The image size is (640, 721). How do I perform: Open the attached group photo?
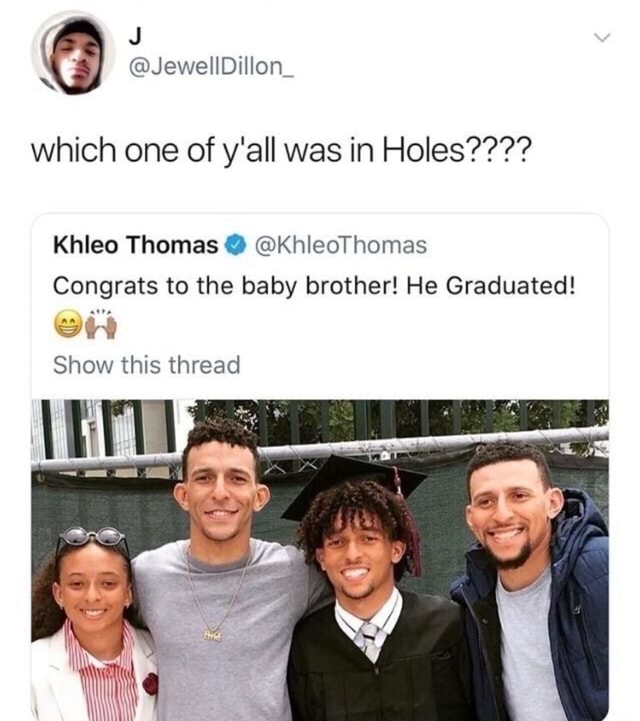pos(320,560)
